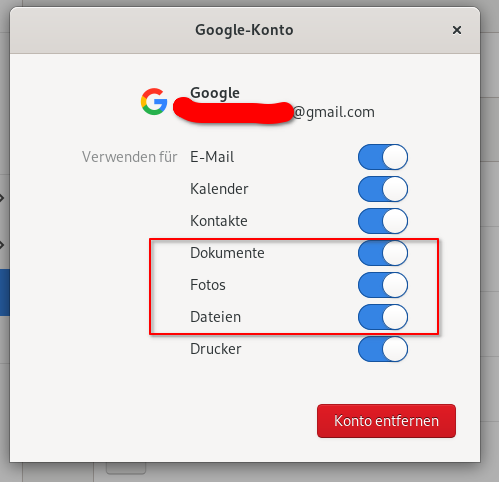The image size is (499, 482).
Task: Click the "Dateien" label text
Action: tap(215, 317)
